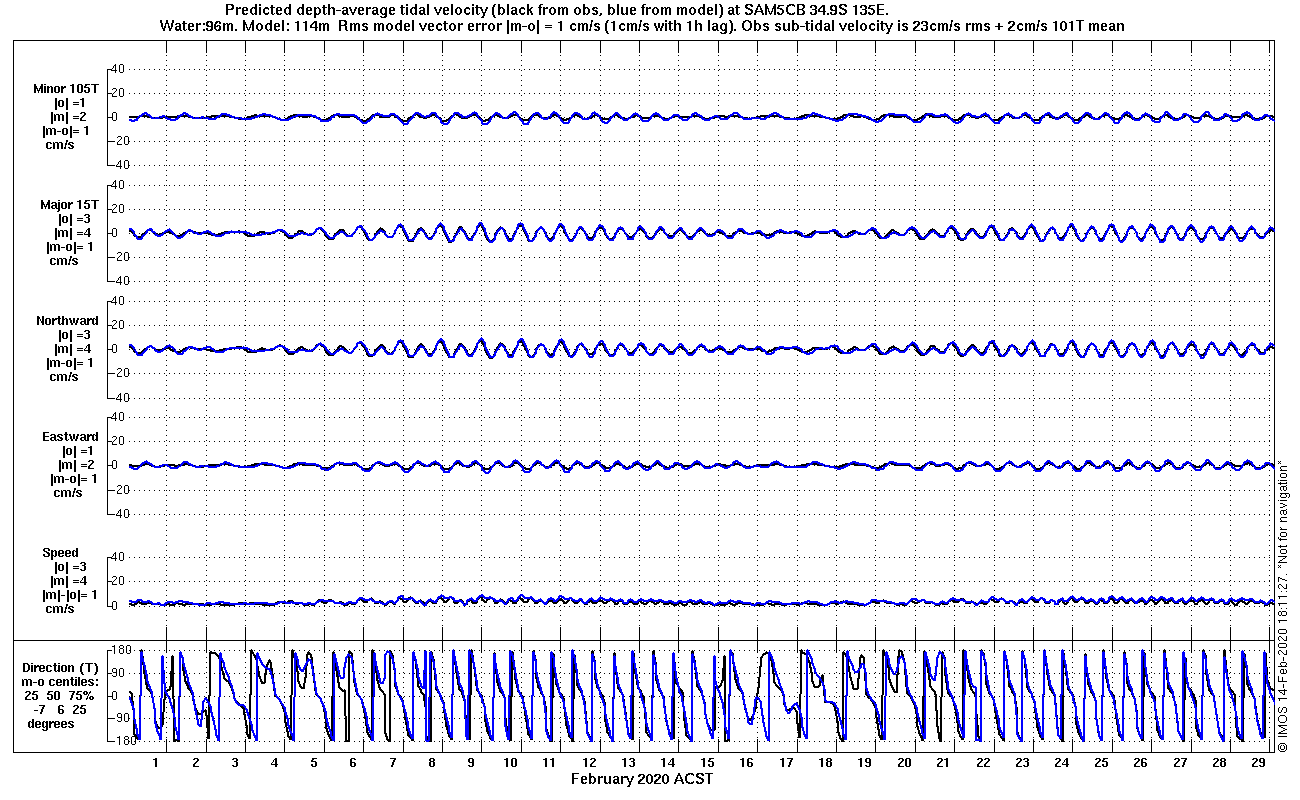The width and height of the screenshot is (1300, 800).
Task: Select '|m| =2' under Eastward
Action: [75, 464]
